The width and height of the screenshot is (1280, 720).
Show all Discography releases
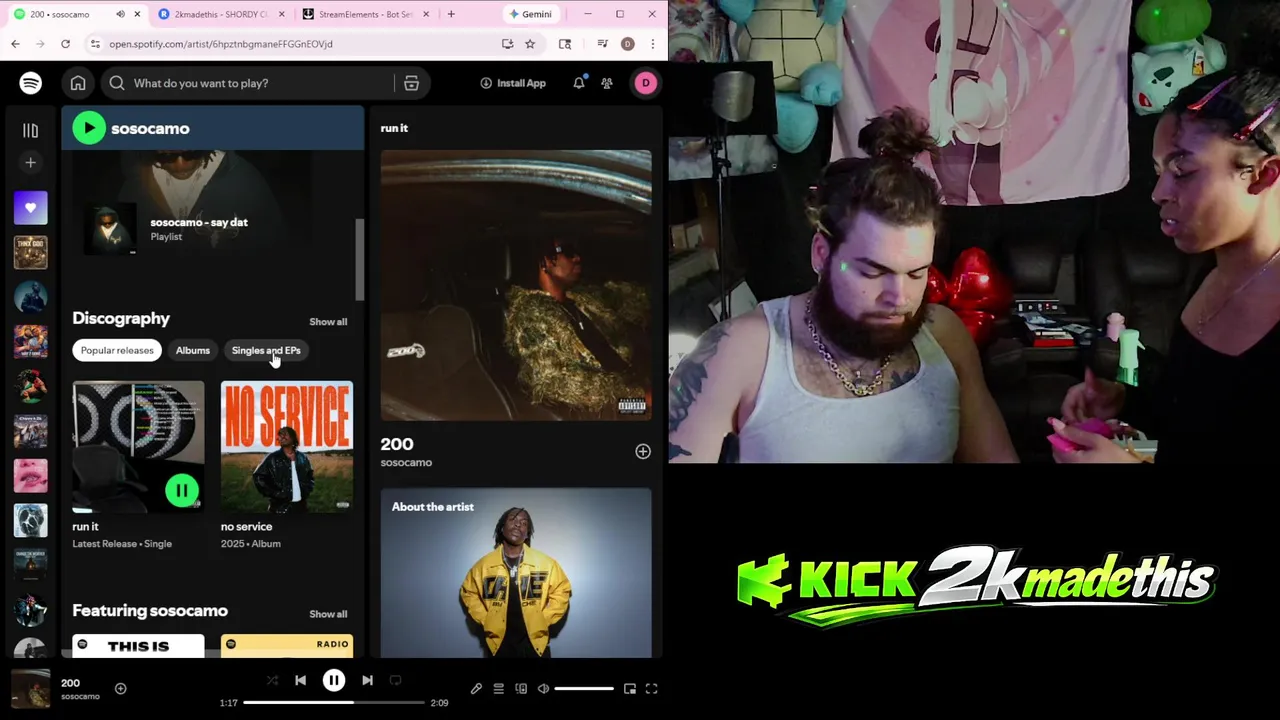pyautogui.click(x=328, y=322)
